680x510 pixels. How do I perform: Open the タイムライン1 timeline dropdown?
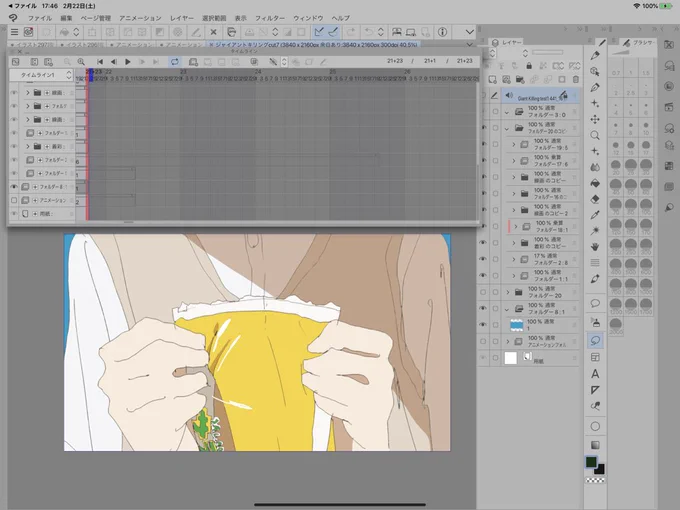tap(41, 75)
